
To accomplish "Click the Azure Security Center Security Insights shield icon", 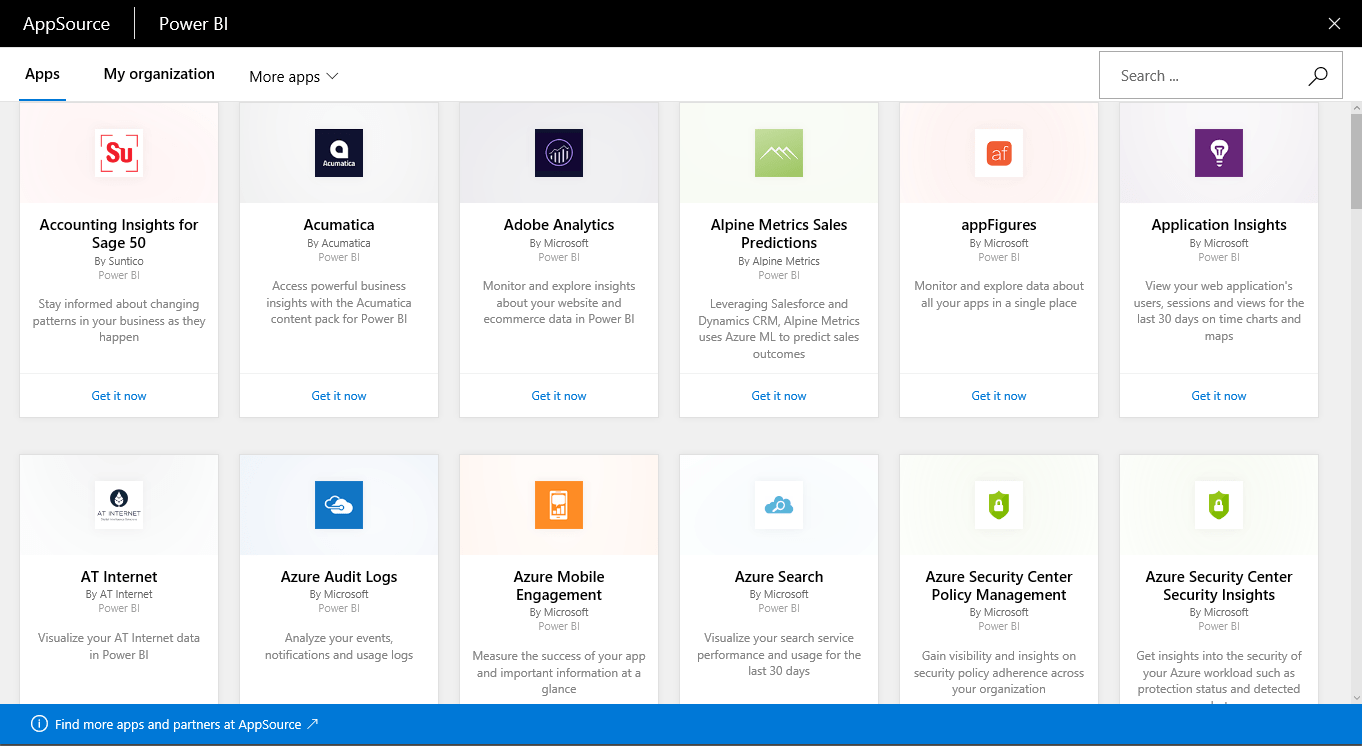I will coord(1219,505).
